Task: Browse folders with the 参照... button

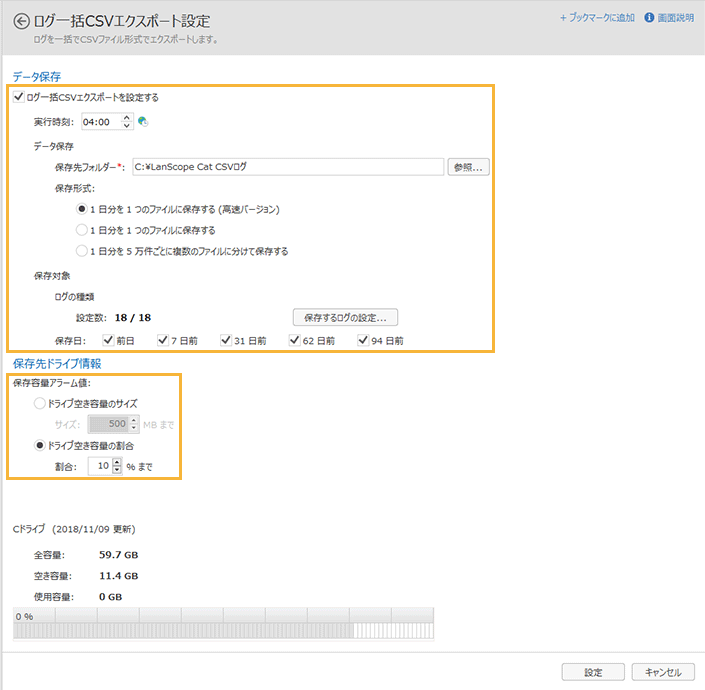Action: tap(468, 167)
